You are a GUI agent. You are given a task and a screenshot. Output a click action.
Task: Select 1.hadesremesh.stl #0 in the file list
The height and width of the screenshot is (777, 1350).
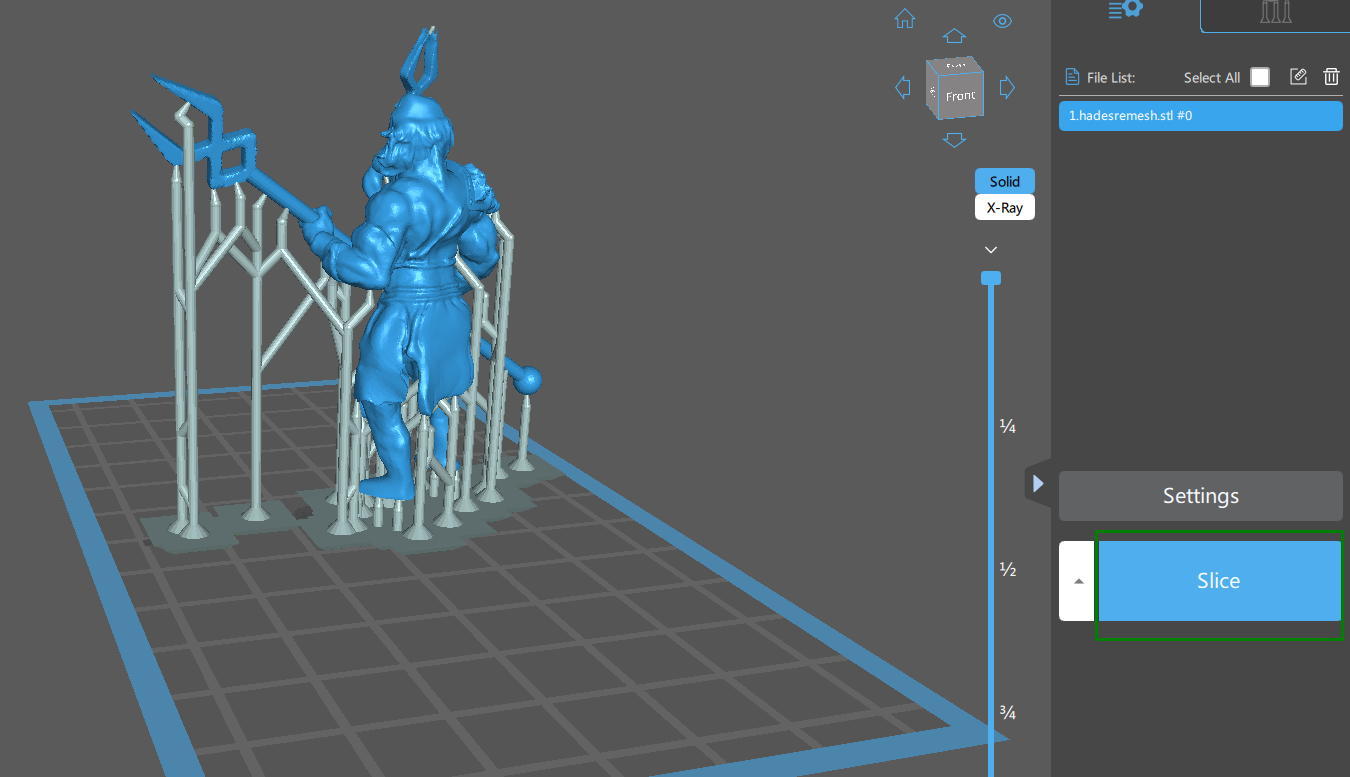pos(1200,116)
